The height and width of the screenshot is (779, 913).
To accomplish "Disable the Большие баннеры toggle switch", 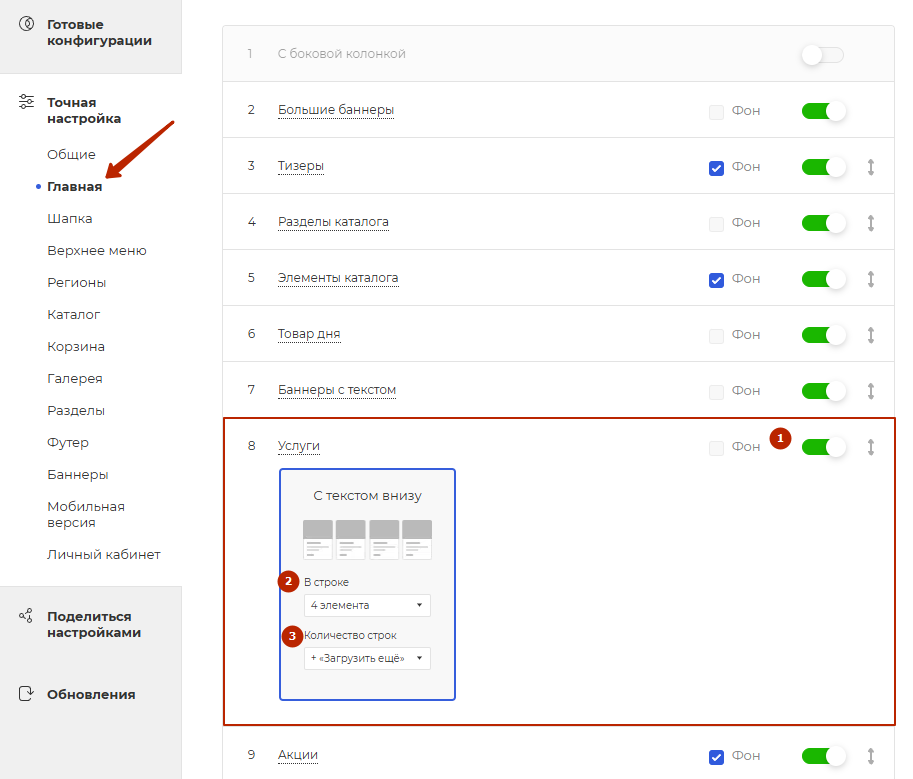I will coord(824,111).
